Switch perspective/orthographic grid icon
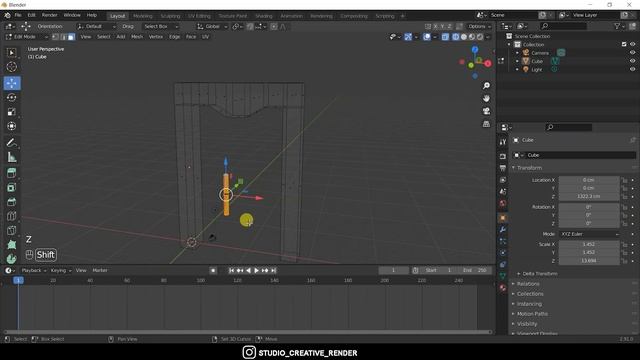 [486, 124]
